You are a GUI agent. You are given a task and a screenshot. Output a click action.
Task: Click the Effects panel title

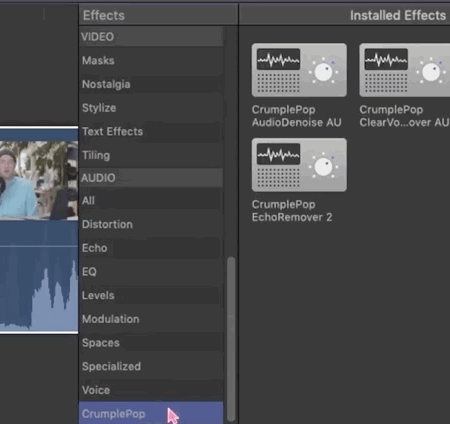(x=104, y=15)
